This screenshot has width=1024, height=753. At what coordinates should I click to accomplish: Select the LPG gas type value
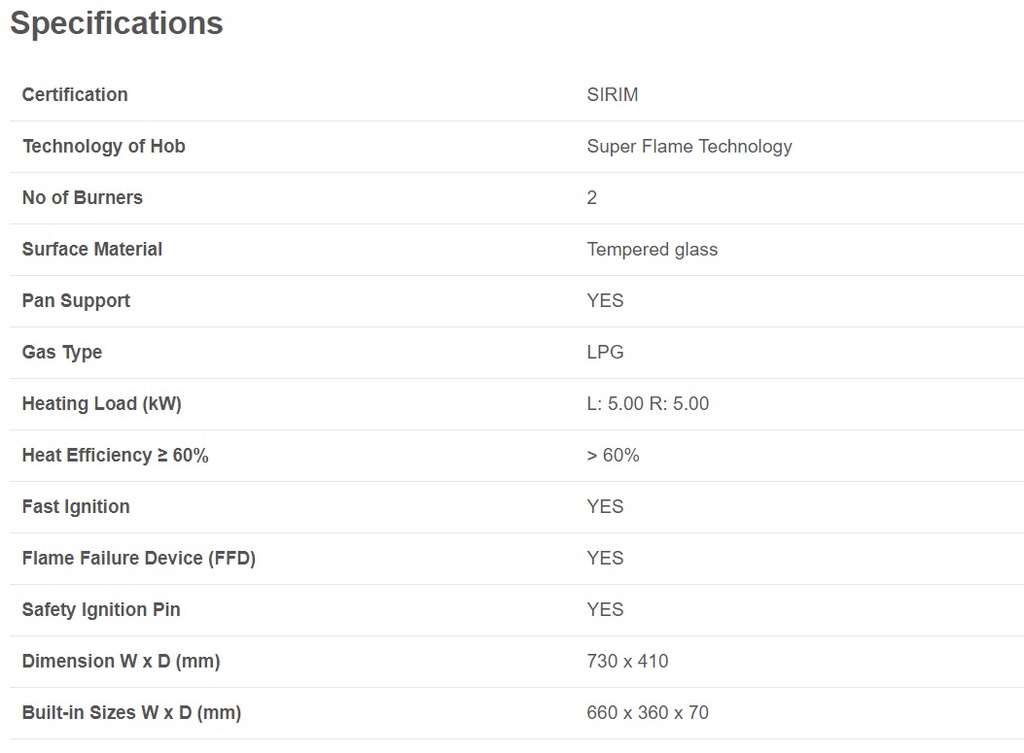pyautogui.click(x=605, y=352)
